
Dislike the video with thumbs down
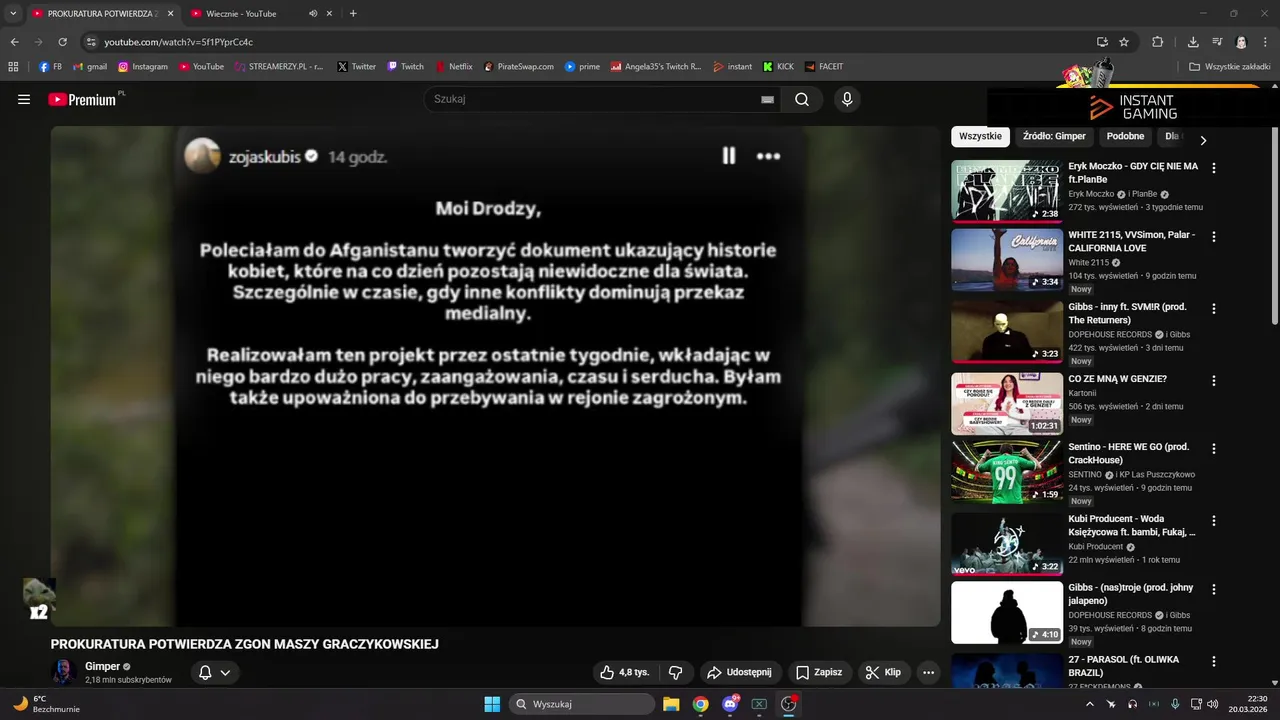[x=676, y=672]
